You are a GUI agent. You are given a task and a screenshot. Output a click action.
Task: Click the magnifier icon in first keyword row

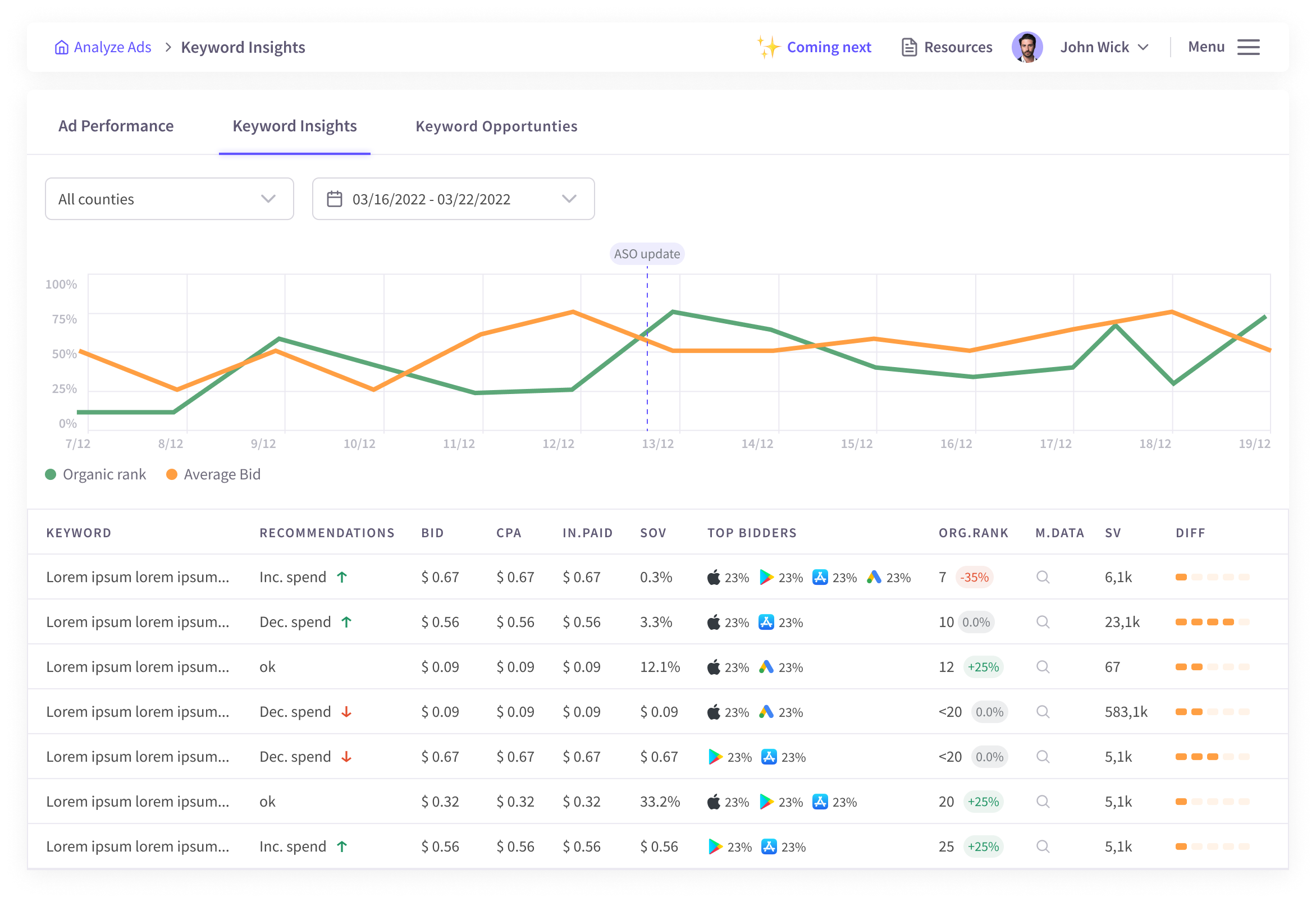[1043, 577]
